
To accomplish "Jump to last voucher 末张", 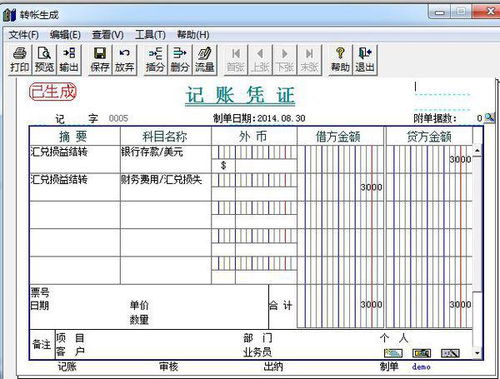I will (x=309, y=60).
